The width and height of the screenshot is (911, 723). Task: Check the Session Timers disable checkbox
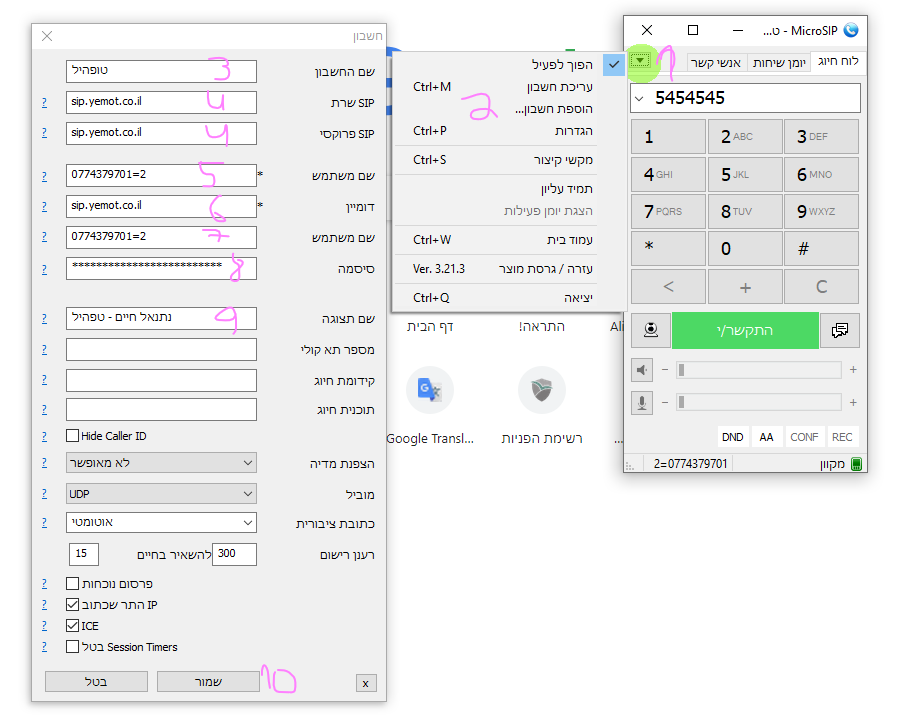coord(73,647)
